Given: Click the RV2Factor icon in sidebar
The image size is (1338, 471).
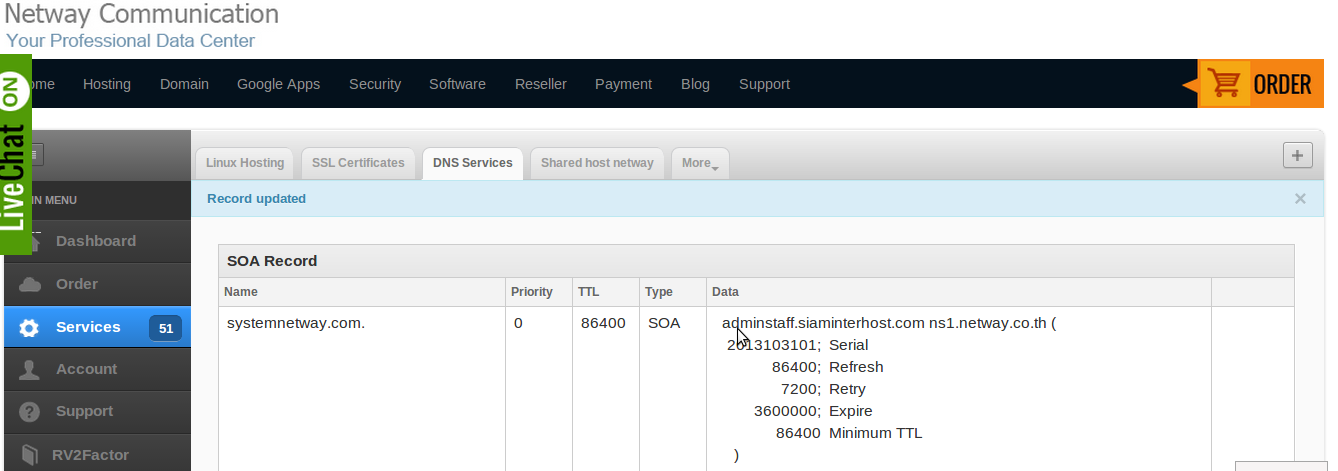Looking at the screenshot, I should (x=30, y=455).
